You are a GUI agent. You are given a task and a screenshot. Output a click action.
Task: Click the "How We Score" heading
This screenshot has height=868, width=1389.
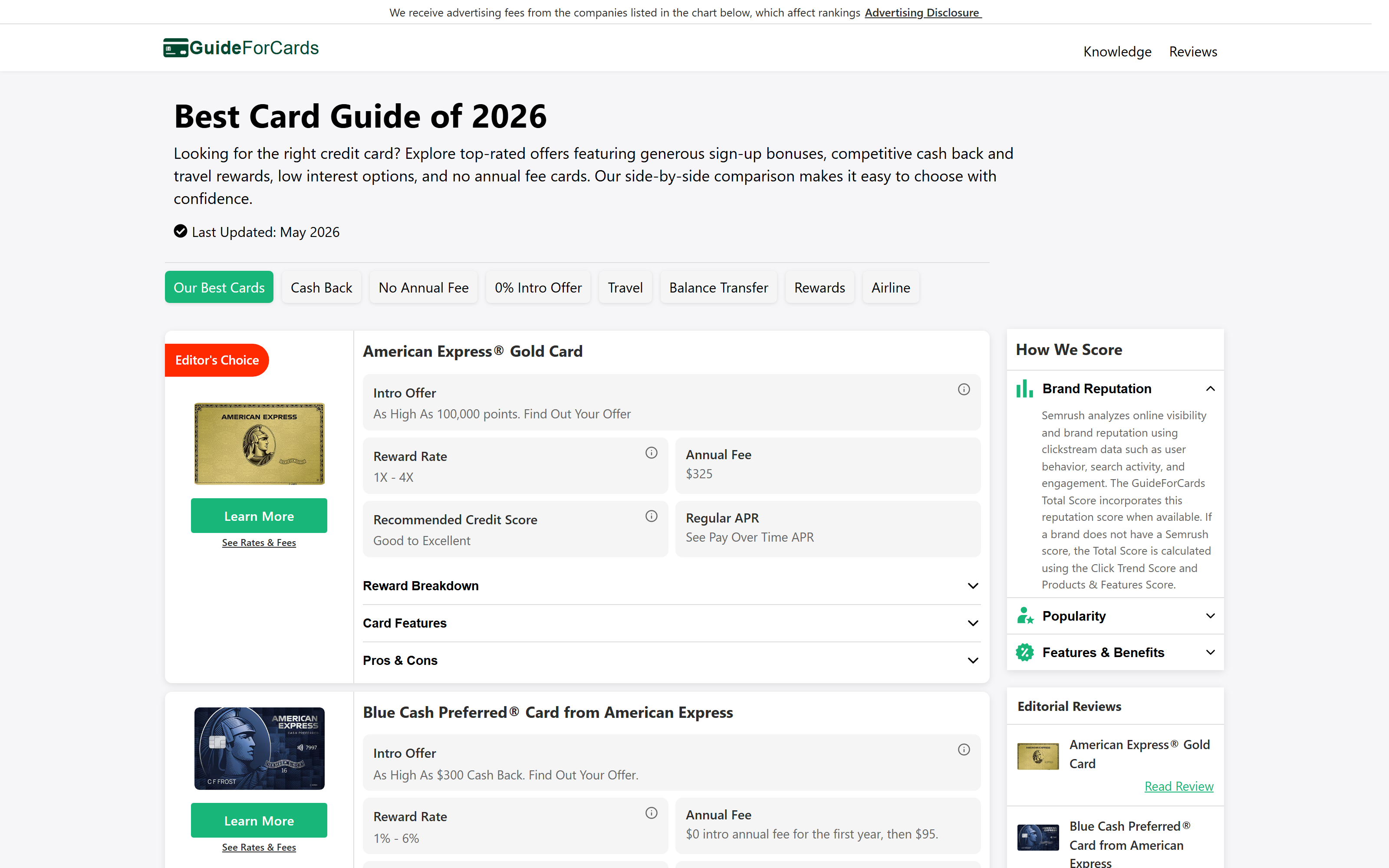pos(1069,350)
